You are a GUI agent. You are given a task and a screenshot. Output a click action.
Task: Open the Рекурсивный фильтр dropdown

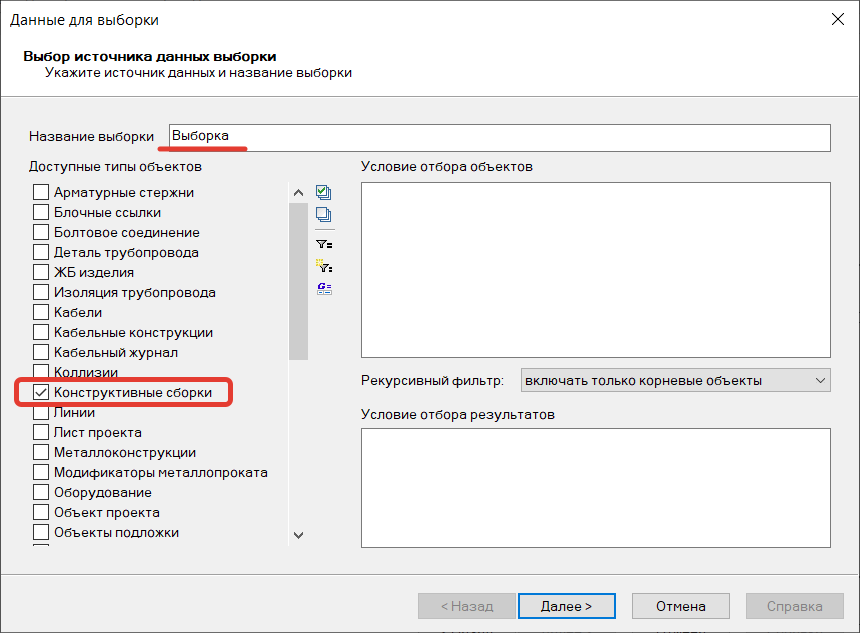pos(676,381)
